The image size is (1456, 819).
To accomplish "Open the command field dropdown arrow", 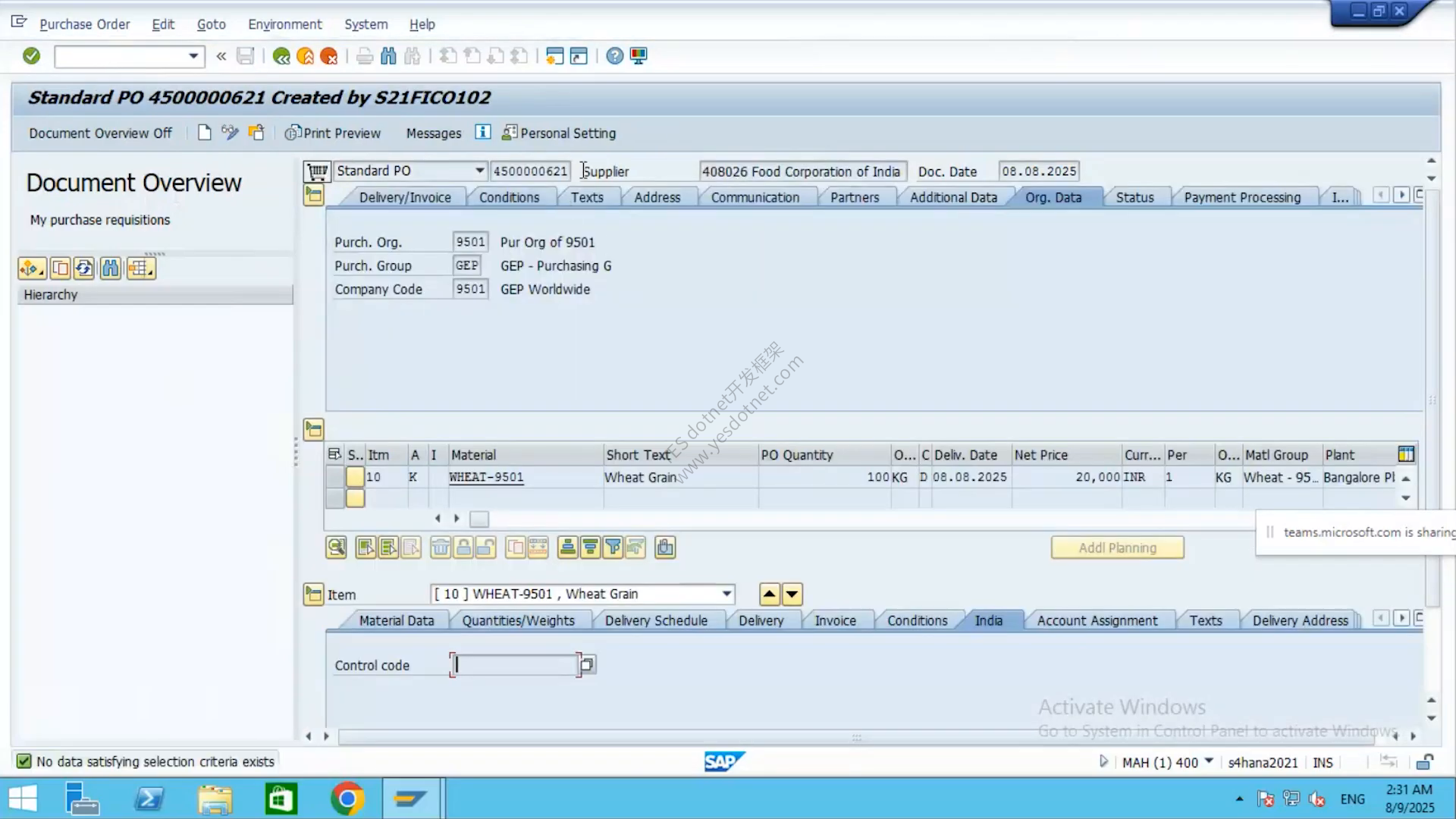I will pos(193,56).
